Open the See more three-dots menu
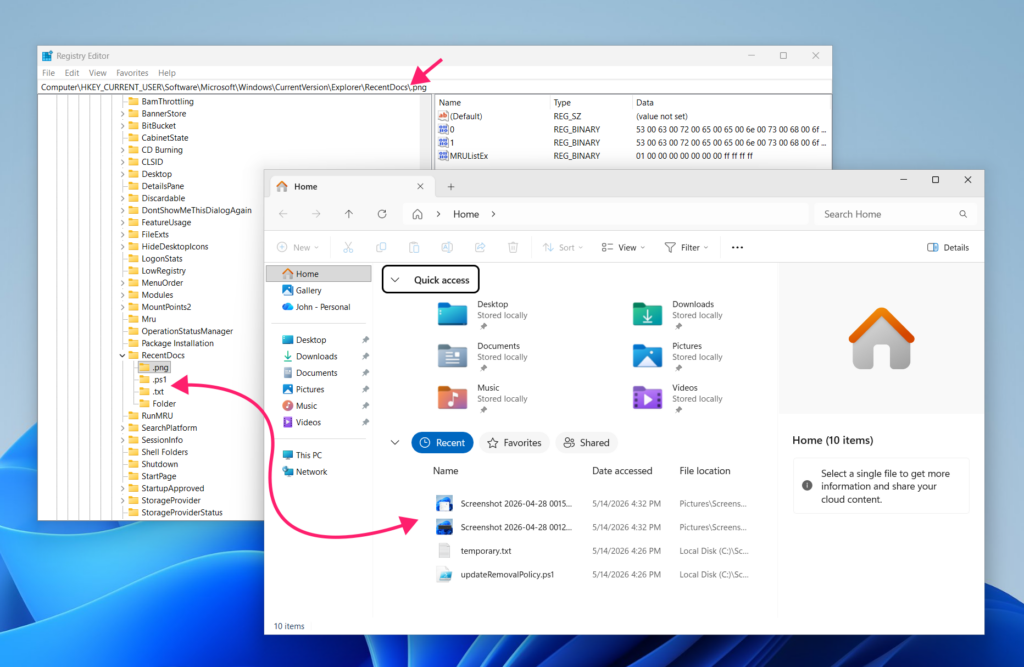The image size is (1024, 667). coord(737,248)
